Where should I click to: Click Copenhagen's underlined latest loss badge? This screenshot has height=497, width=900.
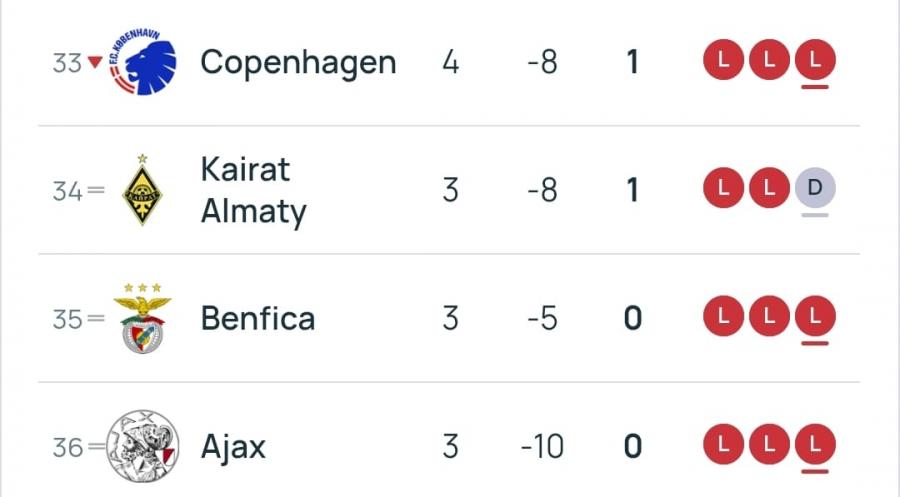(815, 62)
